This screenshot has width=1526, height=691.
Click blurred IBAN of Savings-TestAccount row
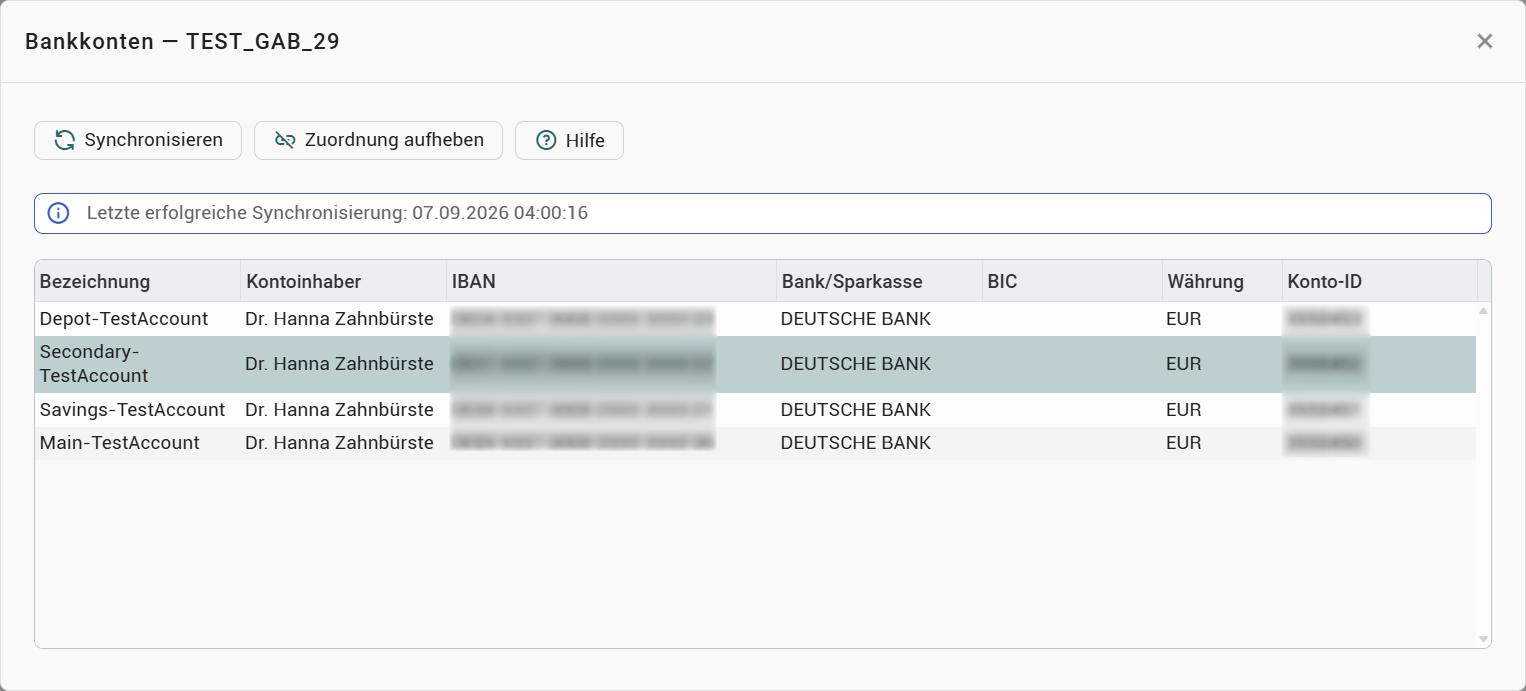(582, 410)
